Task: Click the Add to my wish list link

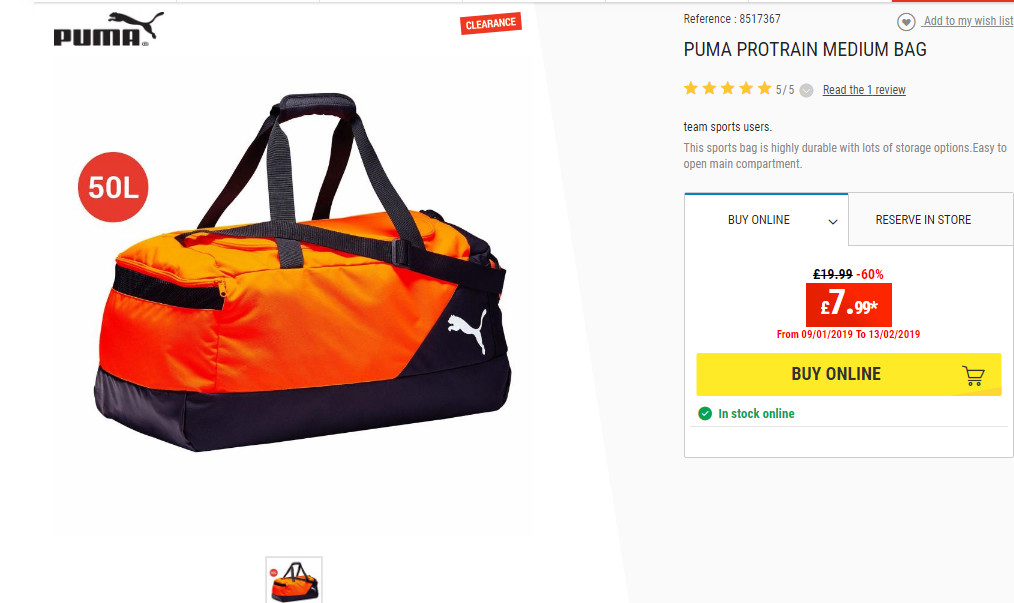Action: click(968, 21)
